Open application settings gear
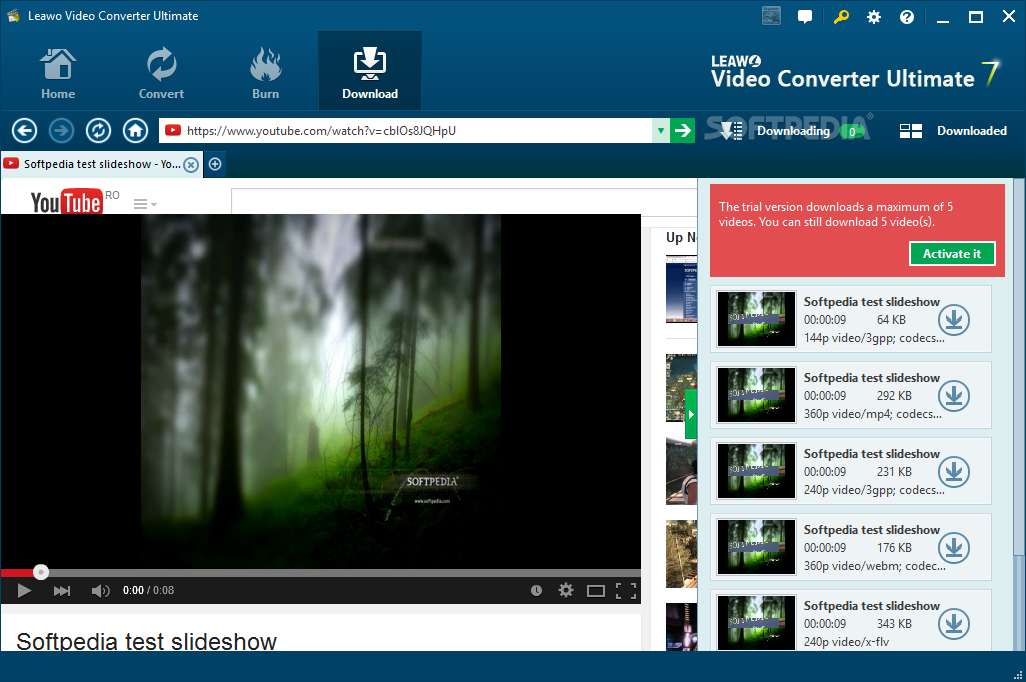This screenshot has width=1026, height=682. click(x=874, y=17)
